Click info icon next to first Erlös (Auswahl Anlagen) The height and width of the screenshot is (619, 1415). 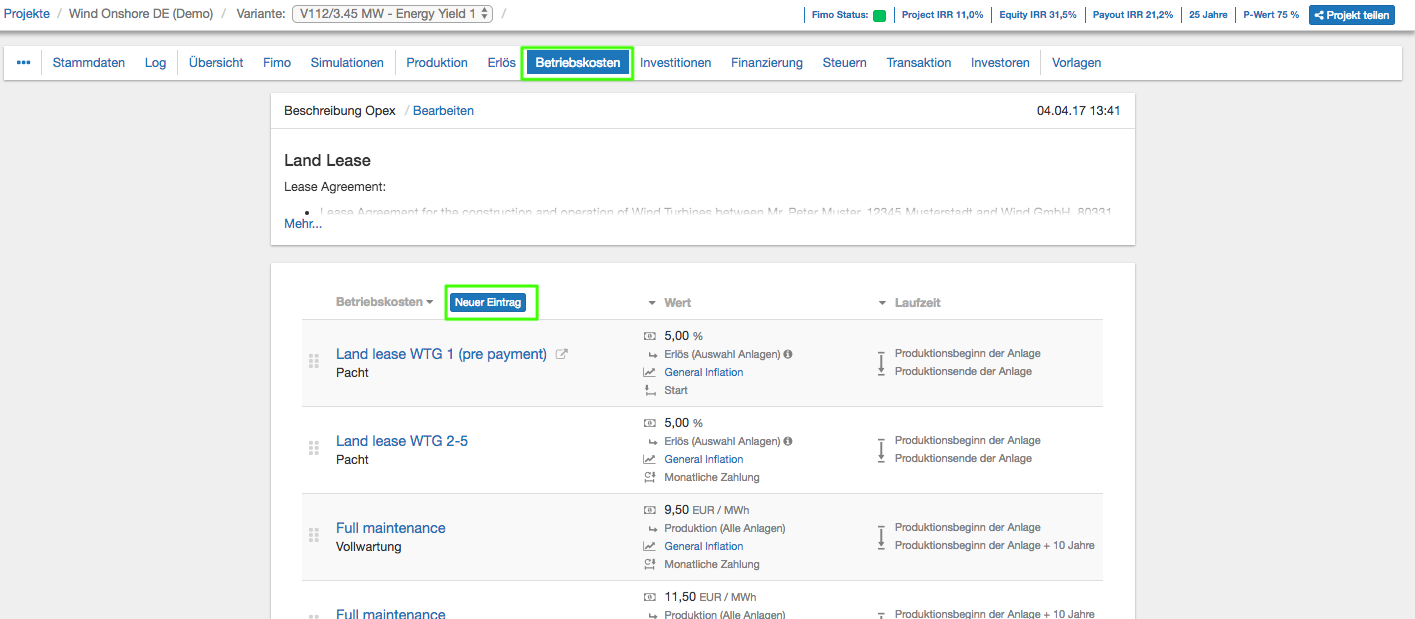(x=788, y=354)
